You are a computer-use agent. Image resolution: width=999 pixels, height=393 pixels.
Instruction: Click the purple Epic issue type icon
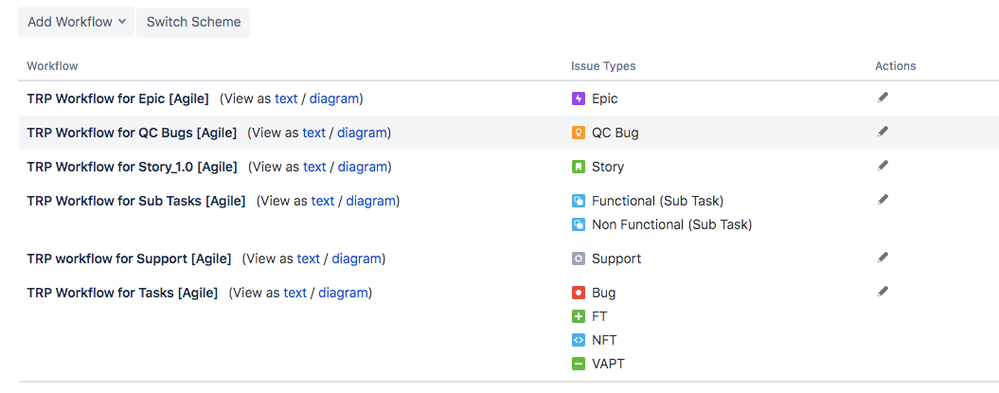point(578,99)
